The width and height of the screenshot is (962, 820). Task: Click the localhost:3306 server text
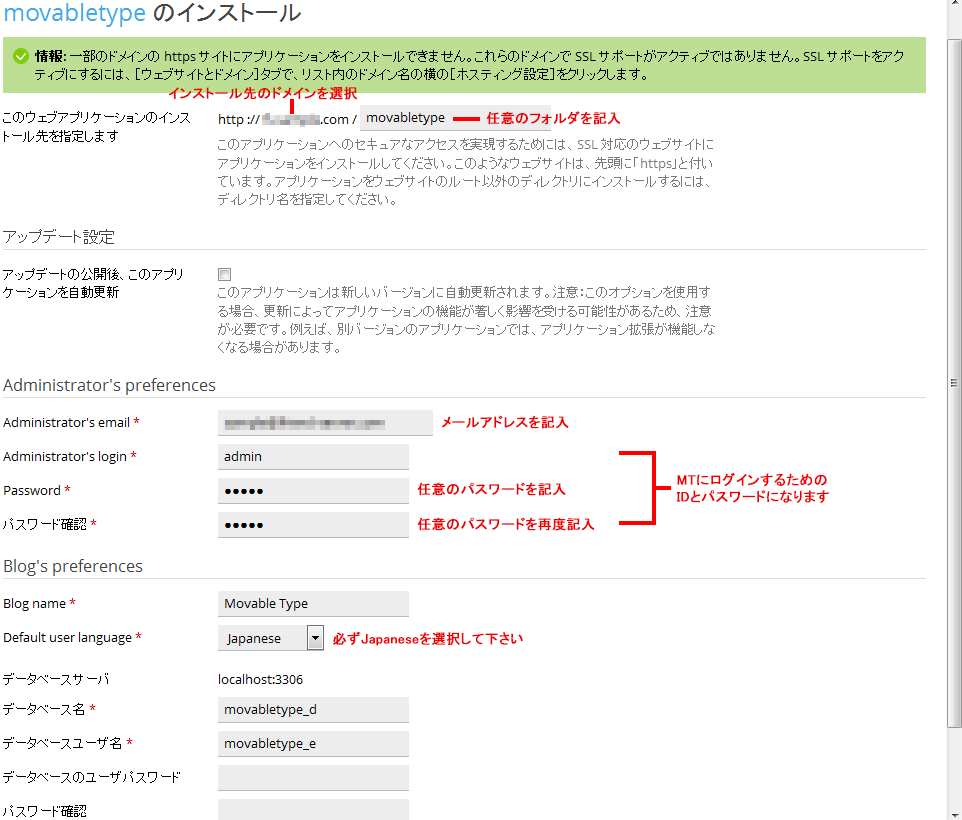[x=260, y=680]
